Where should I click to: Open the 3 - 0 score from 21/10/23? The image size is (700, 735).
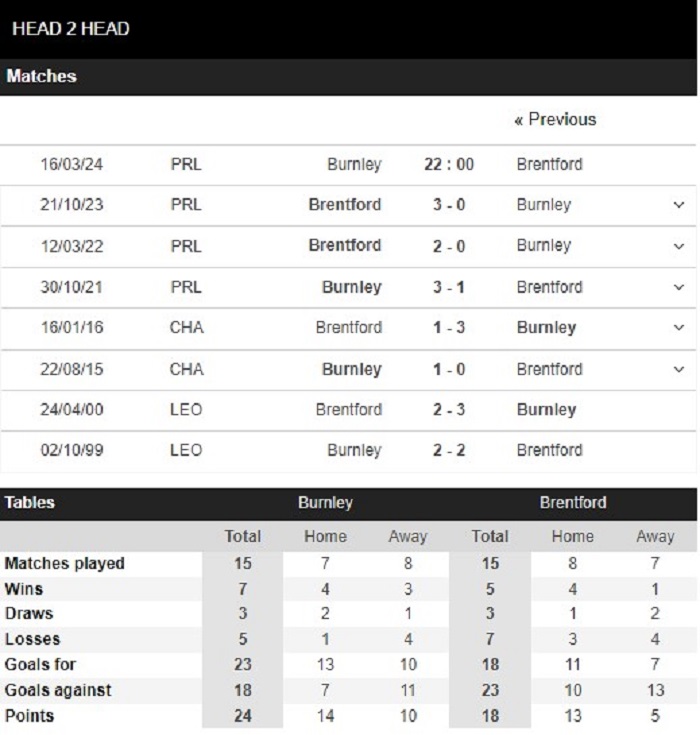point(449,205)
